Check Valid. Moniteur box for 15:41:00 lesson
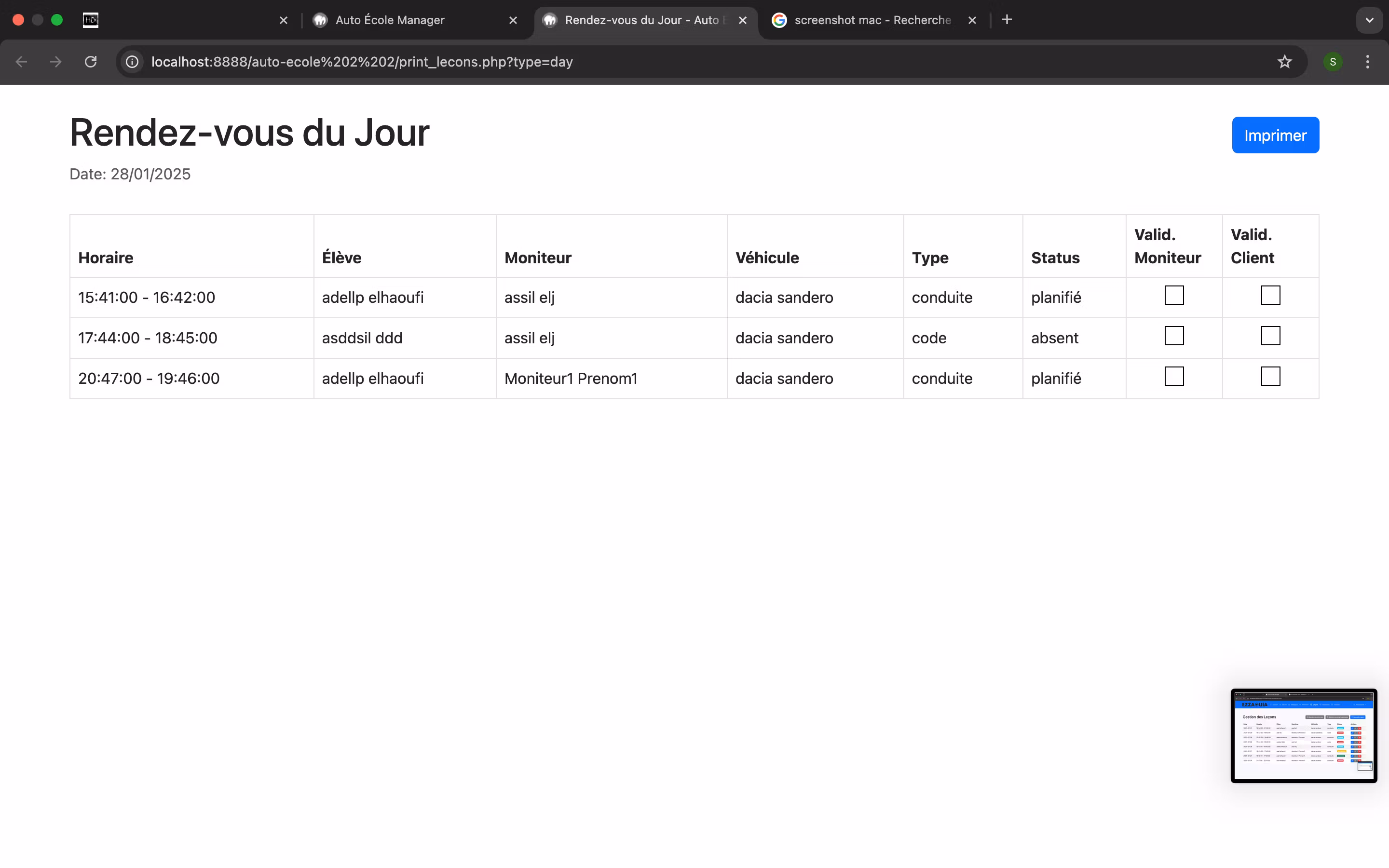The image size is (1389, 868). coord(1174,295)
